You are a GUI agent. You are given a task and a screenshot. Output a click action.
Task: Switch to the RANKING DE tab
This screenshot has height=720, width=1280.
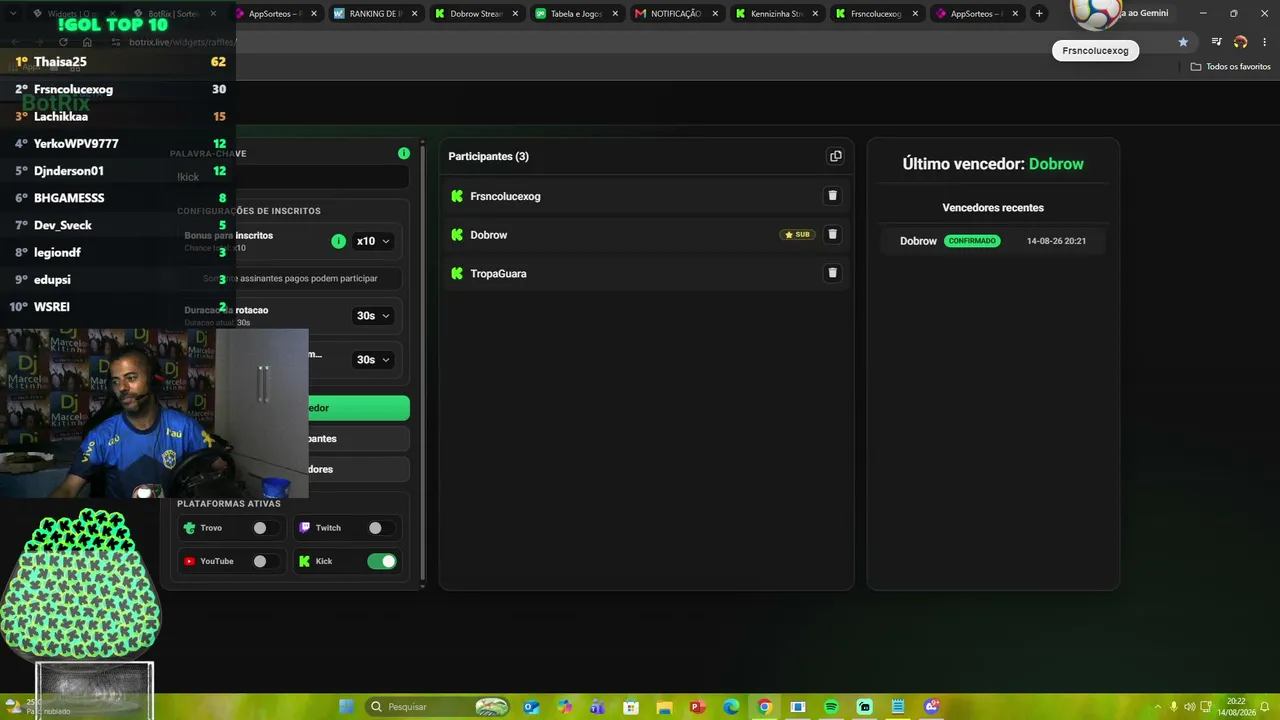[375, 14]
